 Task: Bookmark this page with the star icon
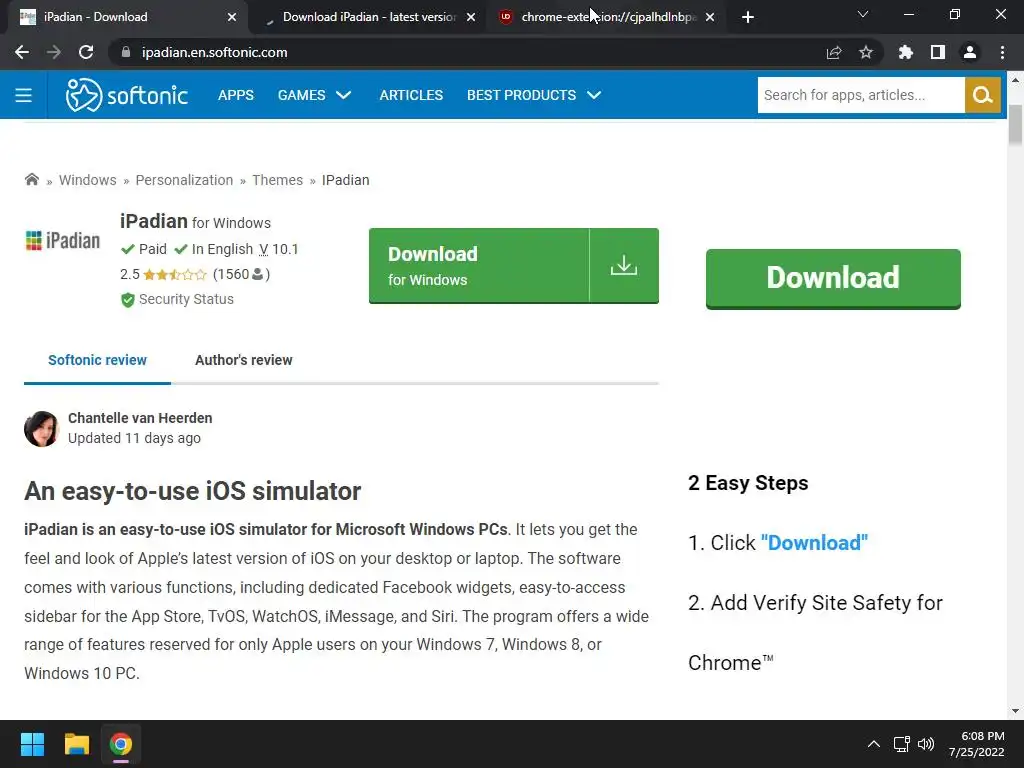point(866,52)
